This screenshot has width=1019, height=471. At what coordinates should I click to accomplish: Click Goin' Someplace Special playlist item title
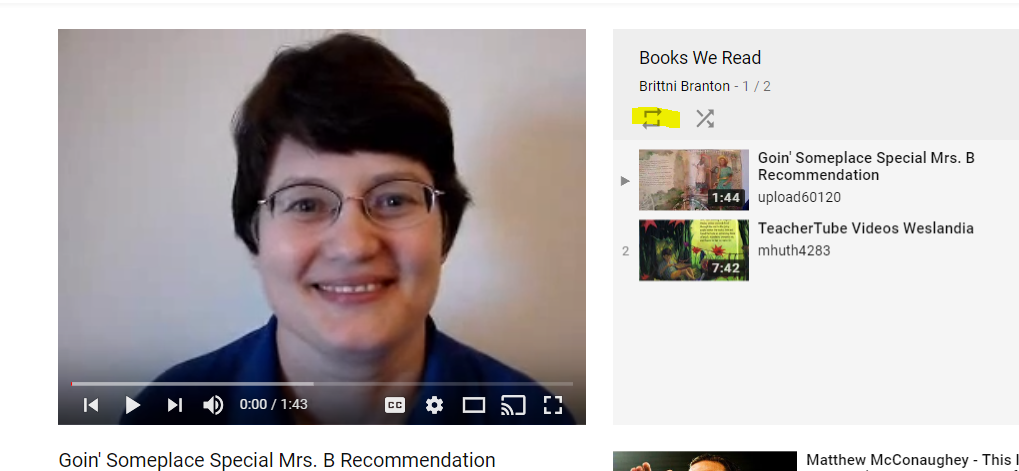tap(866, 166)
